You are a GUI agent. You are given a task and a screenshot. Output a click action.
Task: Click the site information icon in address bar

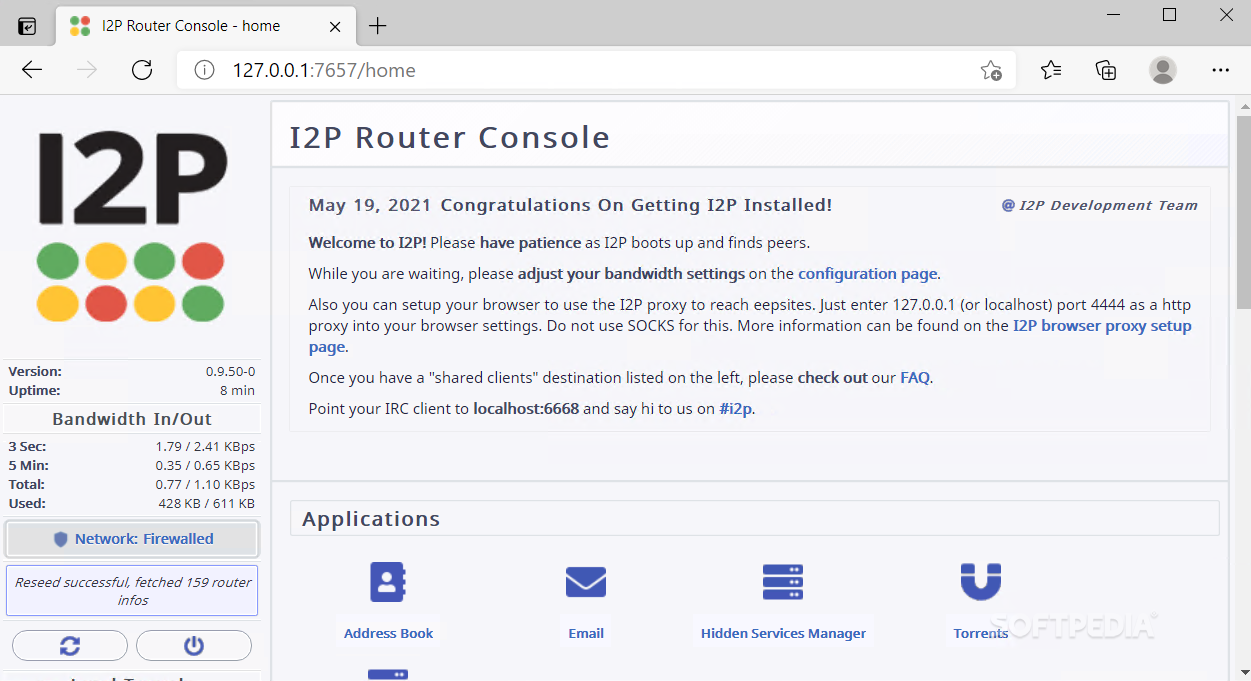click(204, 70)
